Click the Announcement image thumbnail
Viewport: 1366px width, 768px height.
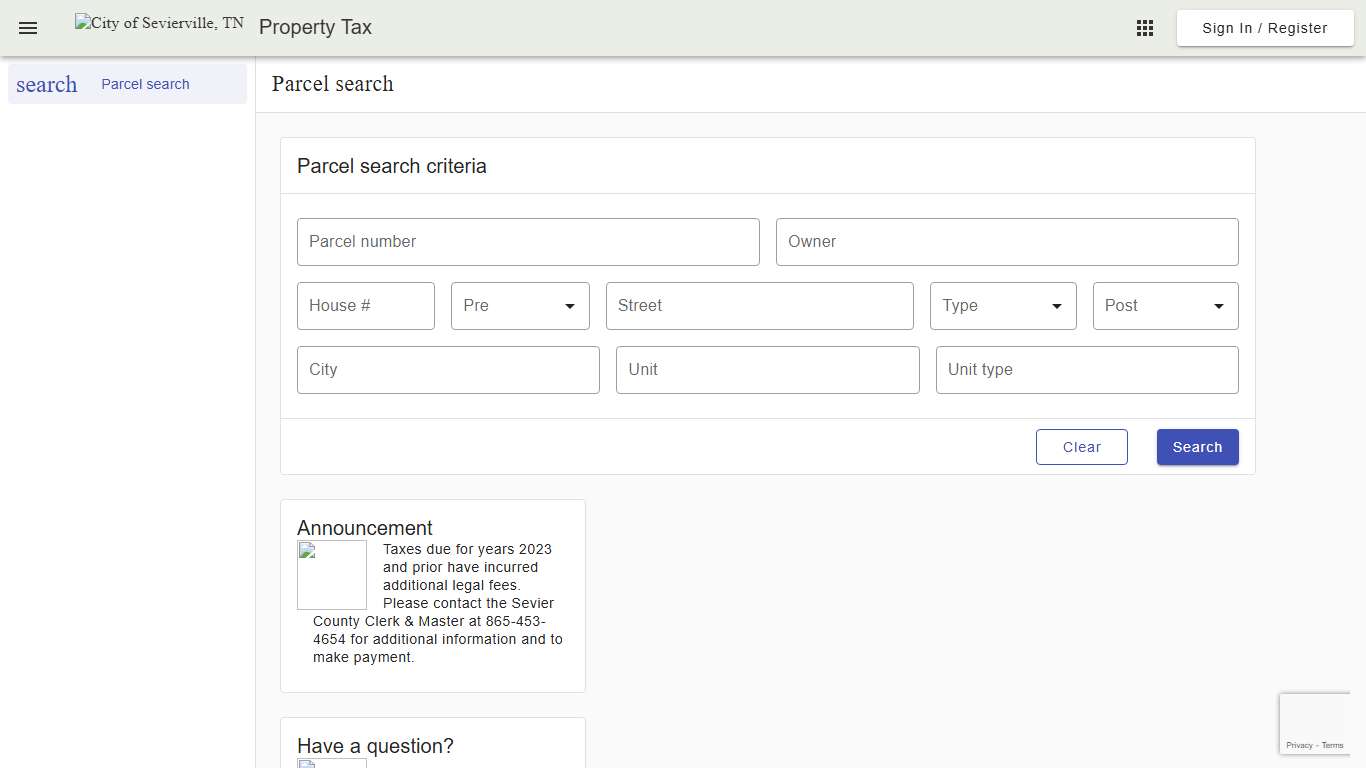coord(331,574)
